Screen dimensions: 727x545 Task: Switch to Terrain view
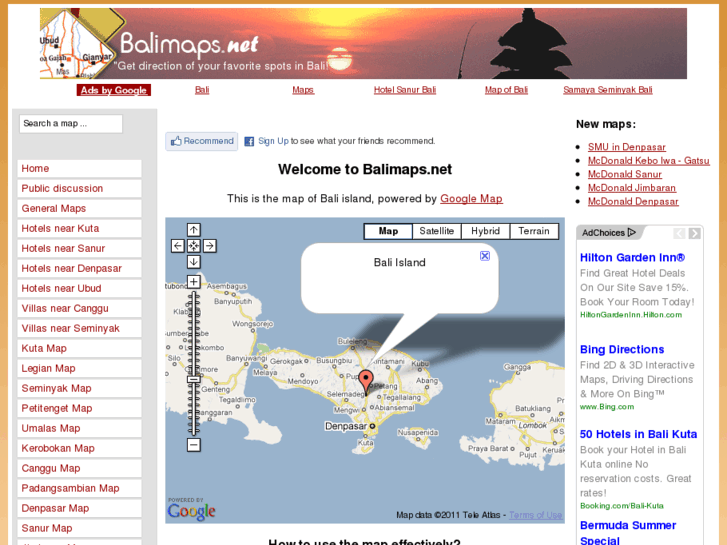pos(534,231)
